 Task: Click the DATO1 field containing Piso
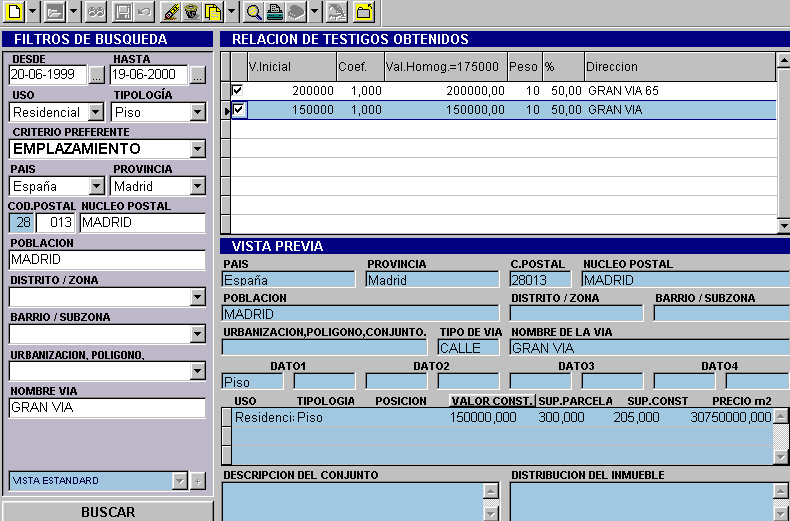(x=252, y=382)
